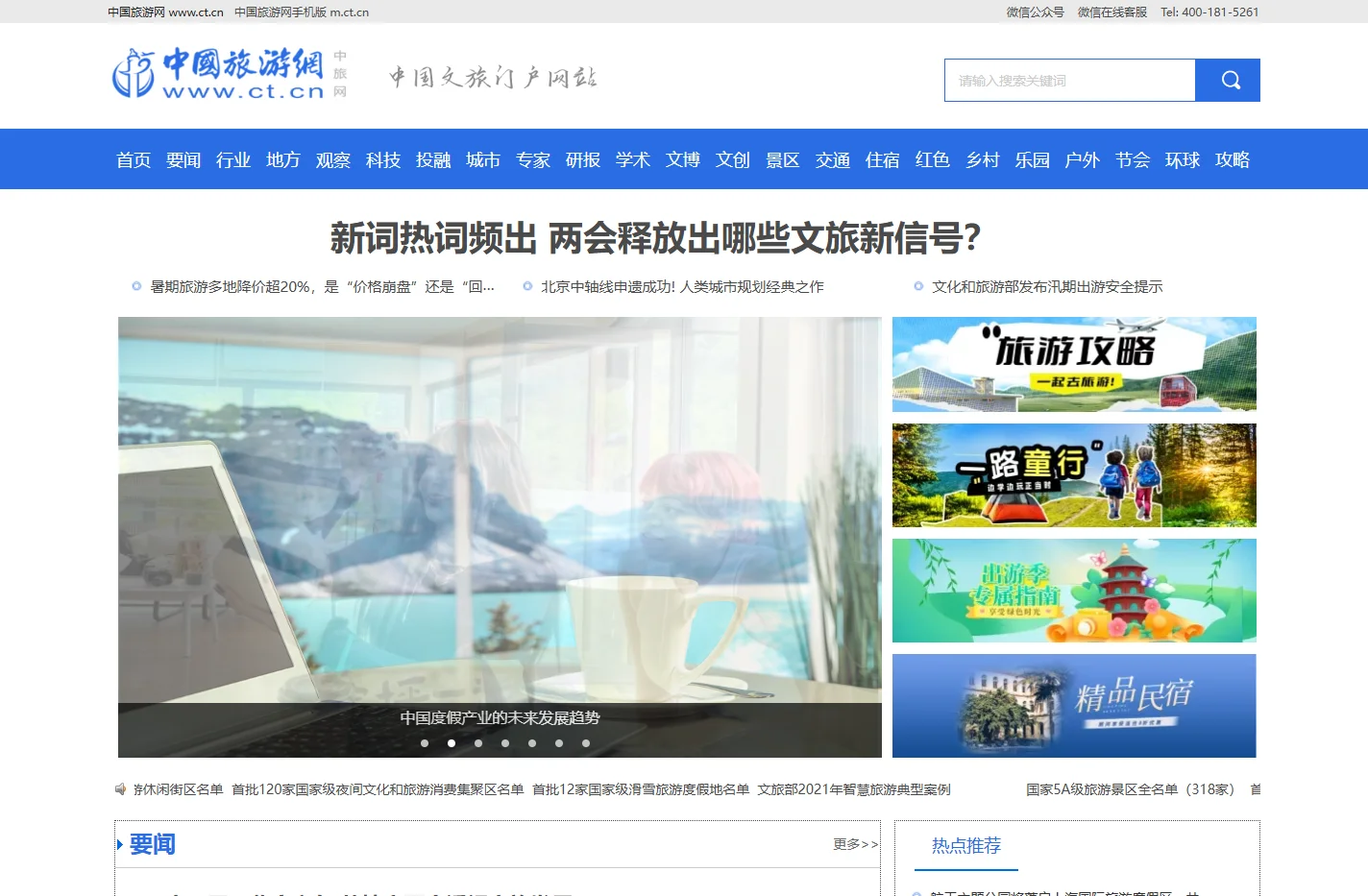Viewport: 1368px width, 896px height.
Task: Select the first carousel indicator dot
Action: 425,743
